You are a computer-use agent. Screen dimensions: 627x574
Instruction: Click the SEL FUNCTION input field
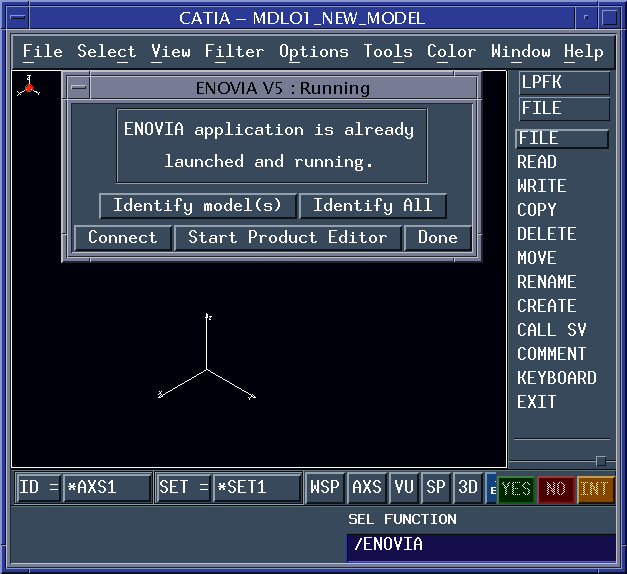[x=480, y=546]
